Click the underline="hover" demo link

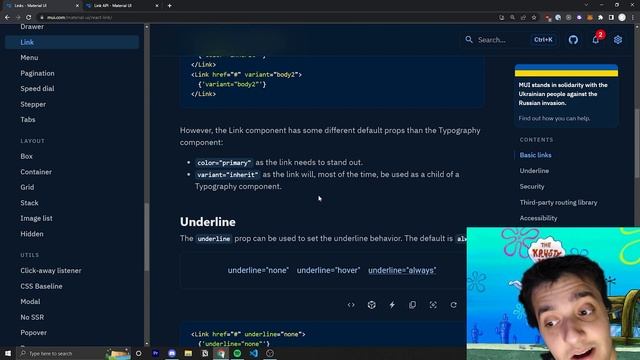329,270
